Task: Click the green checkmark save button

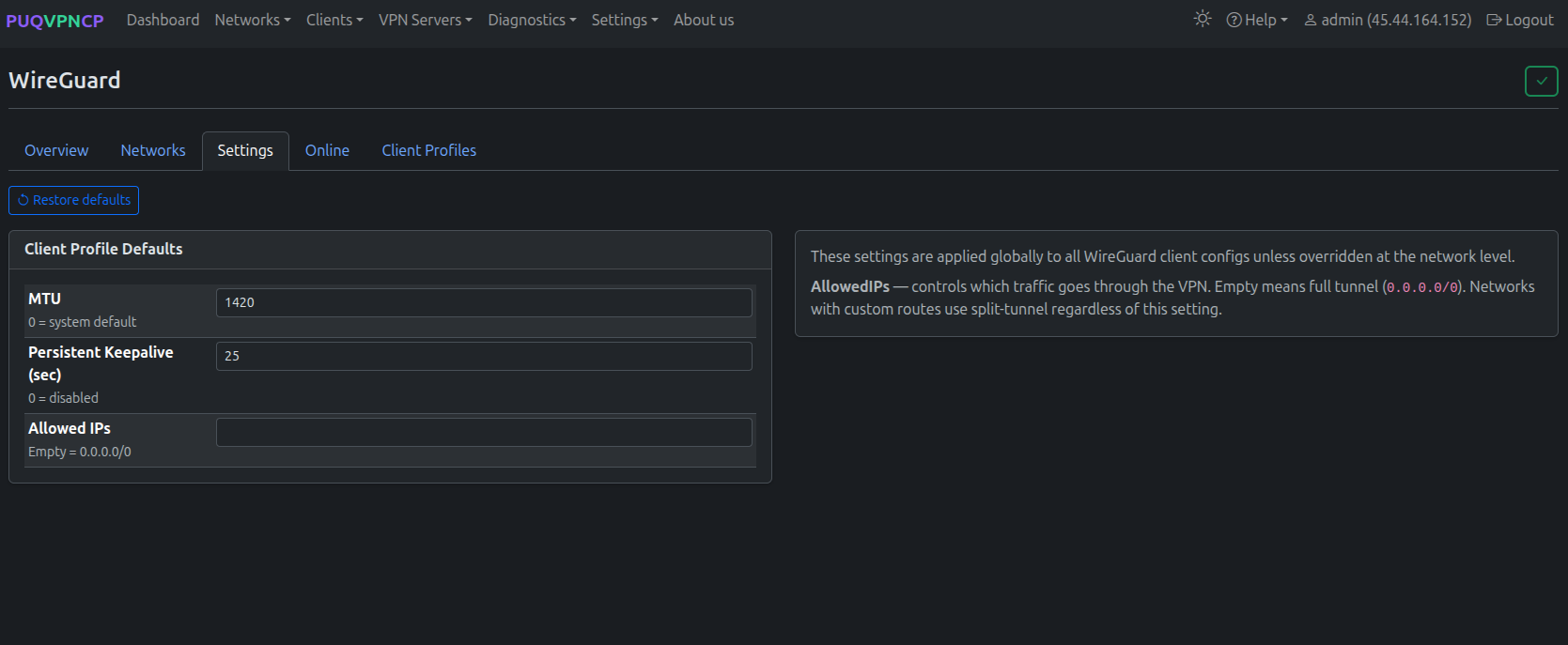Action: click(1541, 81)
